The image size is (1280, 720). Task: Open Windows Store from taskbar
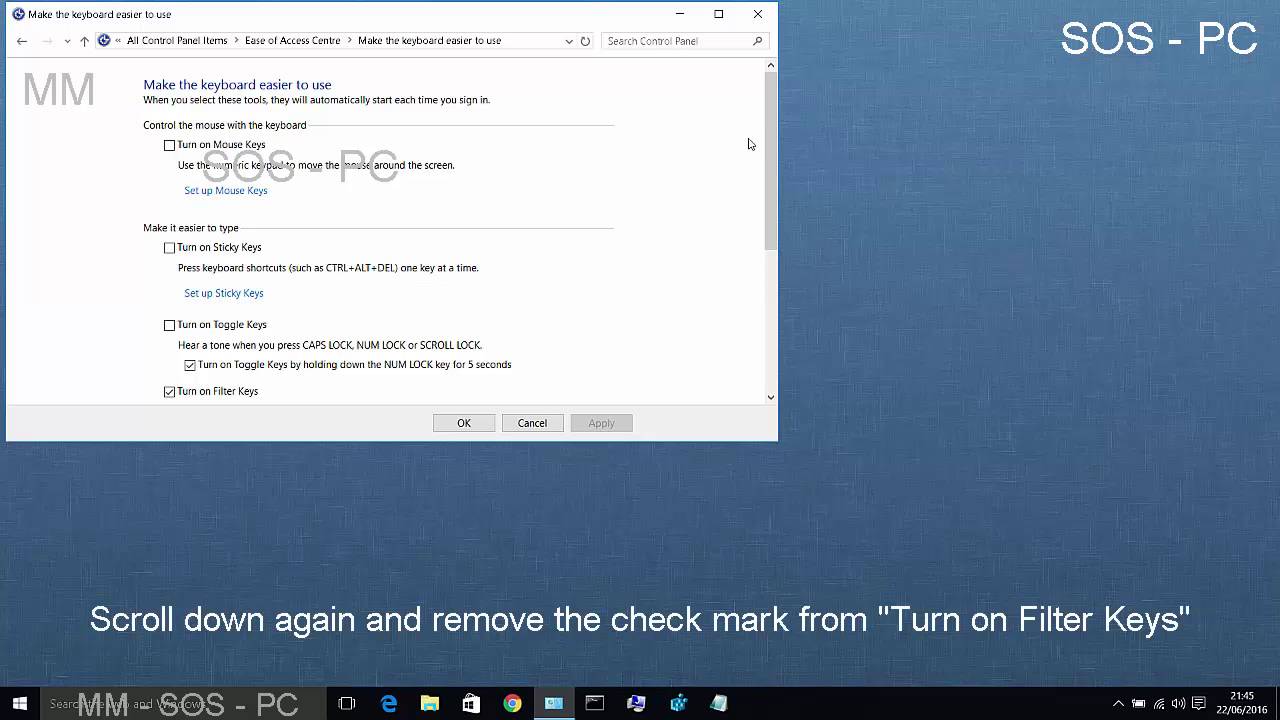click(471, 704)
